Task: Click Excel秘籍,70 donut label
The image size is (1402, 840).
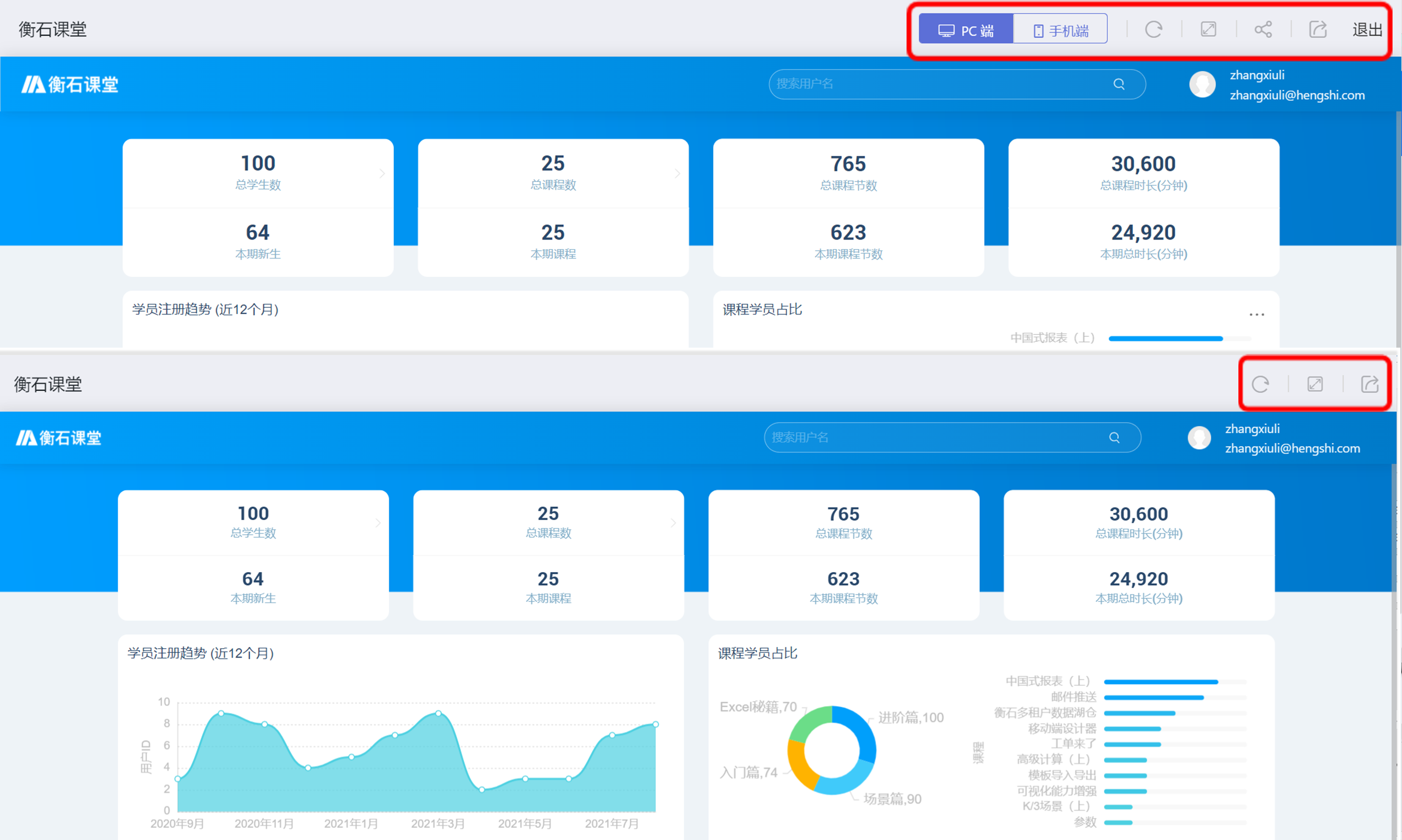Action: point(758,707)
